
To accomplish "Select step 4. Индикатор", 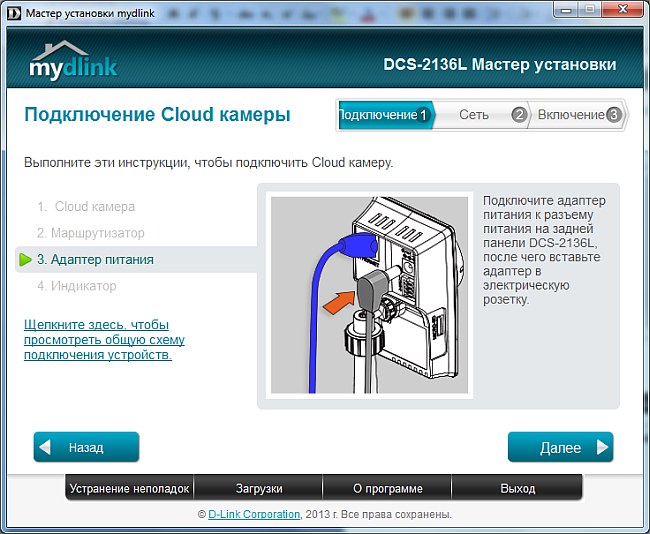I will pyautogui.click(x=77, y=286).
